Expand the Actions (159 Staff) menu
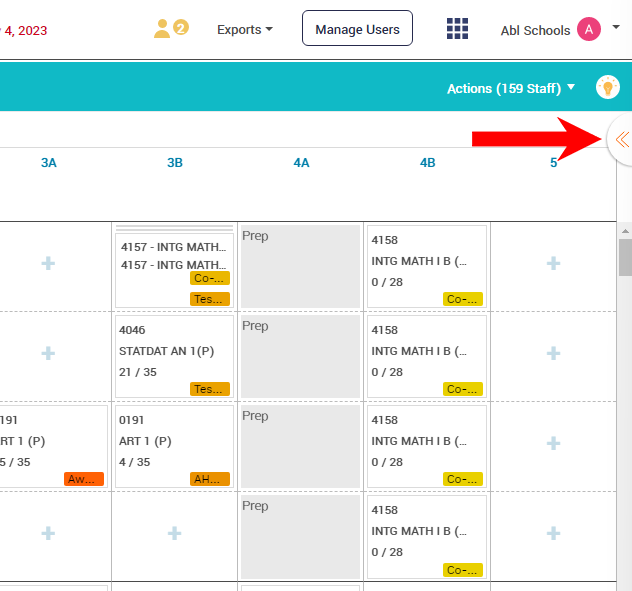Viewport: 632px width, 591px height. coord(511,88)
